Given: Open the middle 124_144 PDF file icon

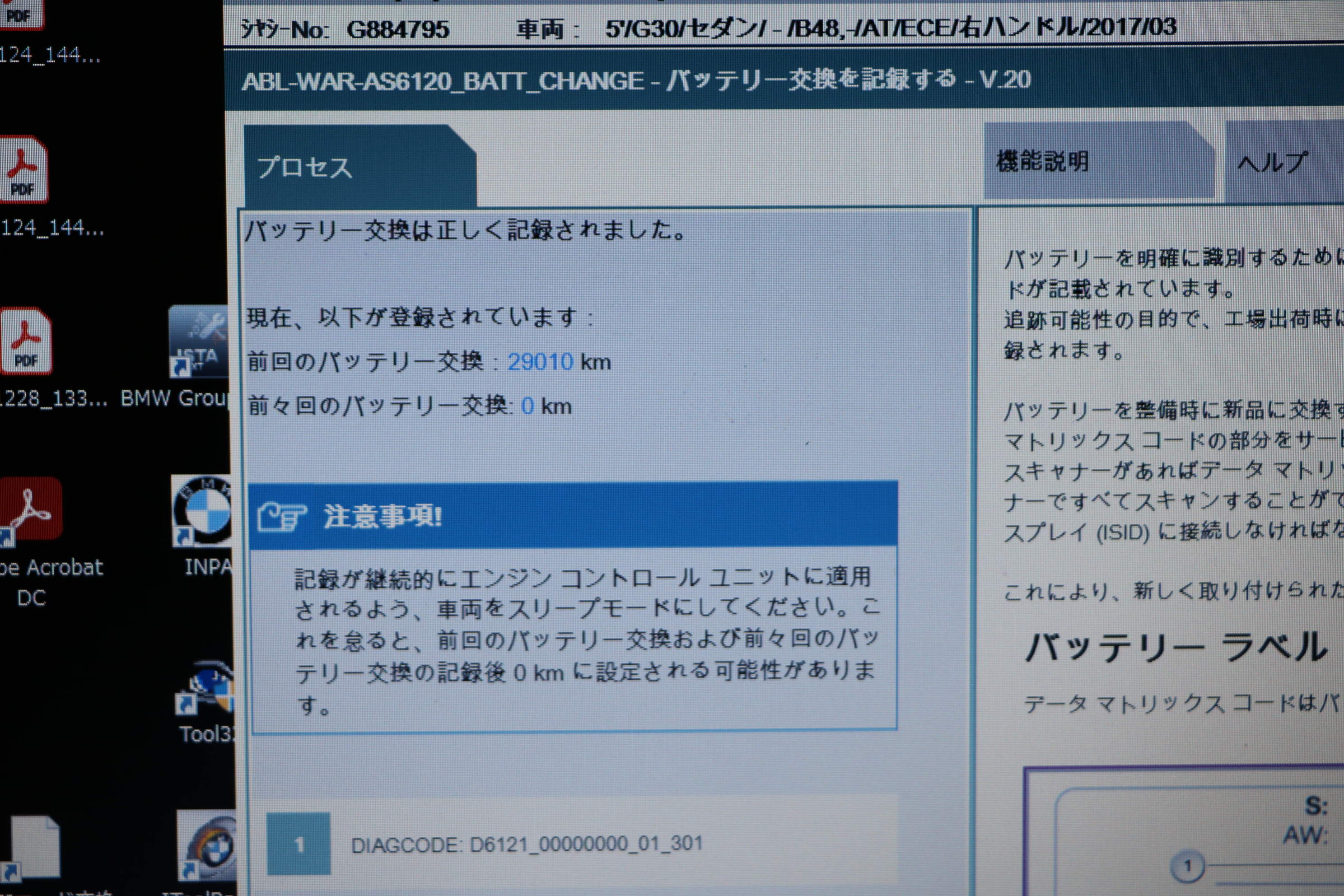Looking at the screenshot, I should (23, 170).
